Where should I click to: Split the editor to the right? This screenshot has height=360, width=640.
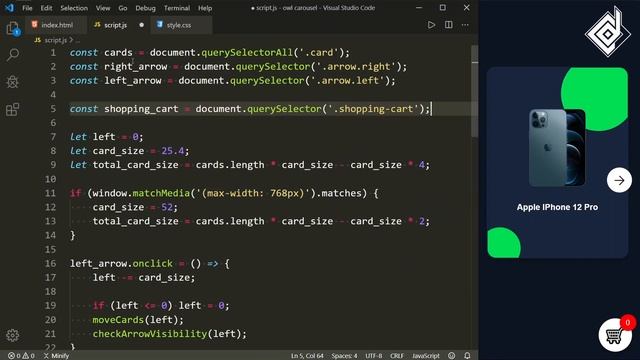pyautogui.click(x=449, y=25)
